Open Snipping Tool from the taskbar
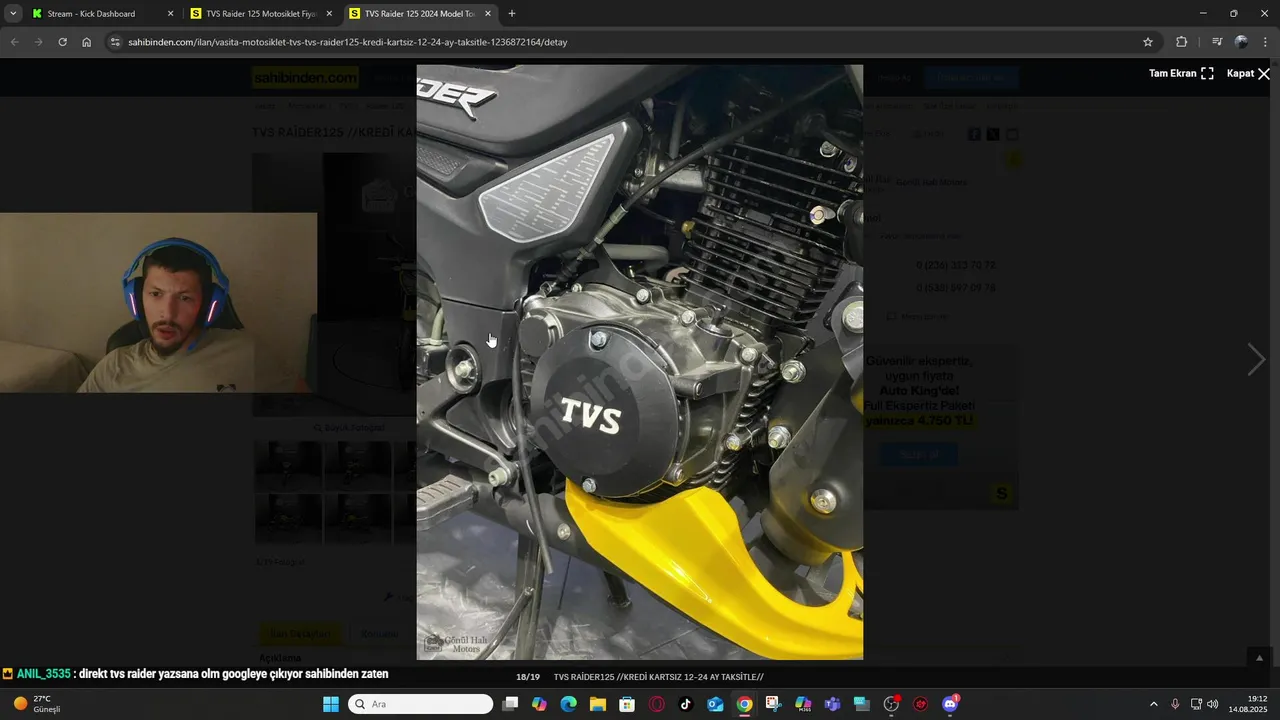Viewport: 1280px width, 720px height. tap(773, 704)
